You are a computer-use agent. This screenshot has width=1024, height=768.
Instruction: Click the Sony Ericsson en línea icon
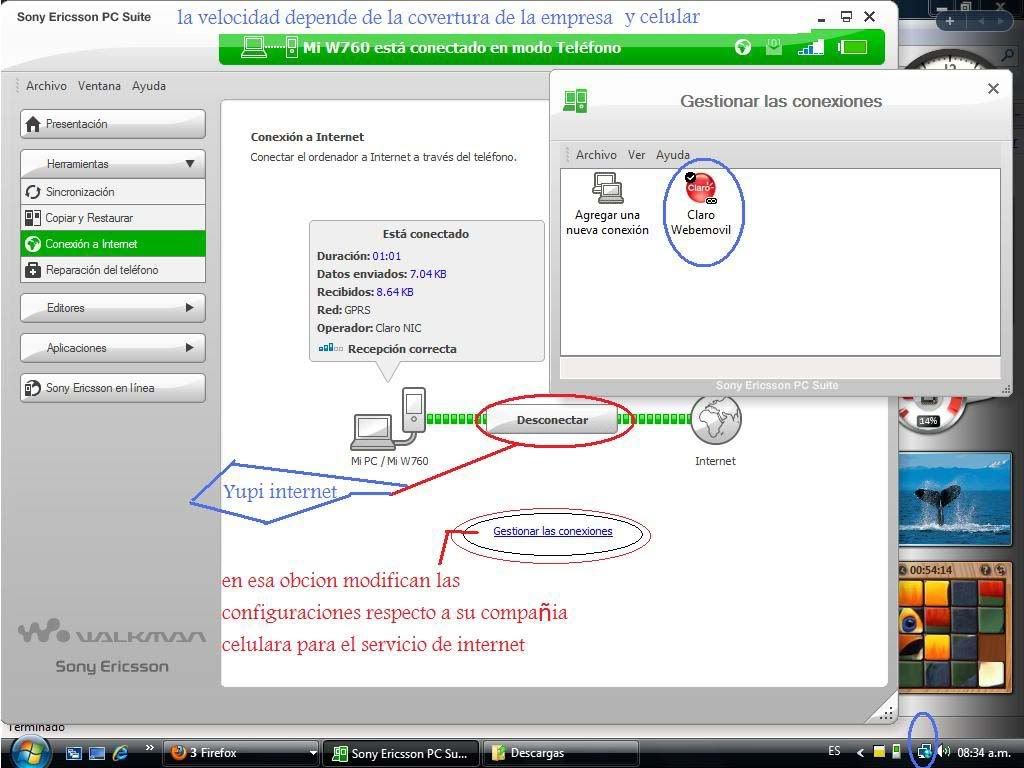[x=33, y=388]
